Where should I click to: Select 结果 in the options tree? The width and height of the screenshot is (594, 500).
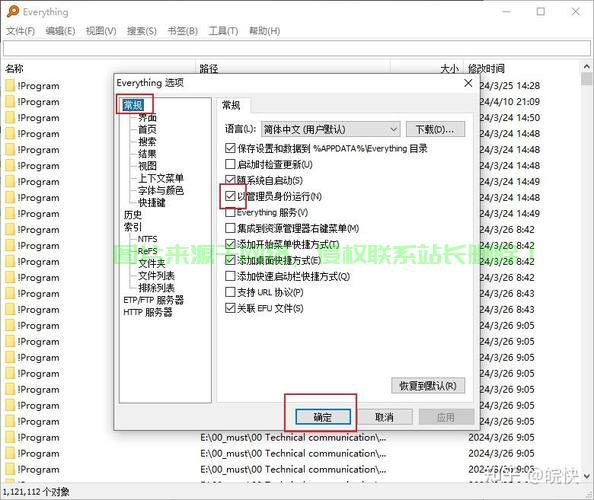(147, 153)
